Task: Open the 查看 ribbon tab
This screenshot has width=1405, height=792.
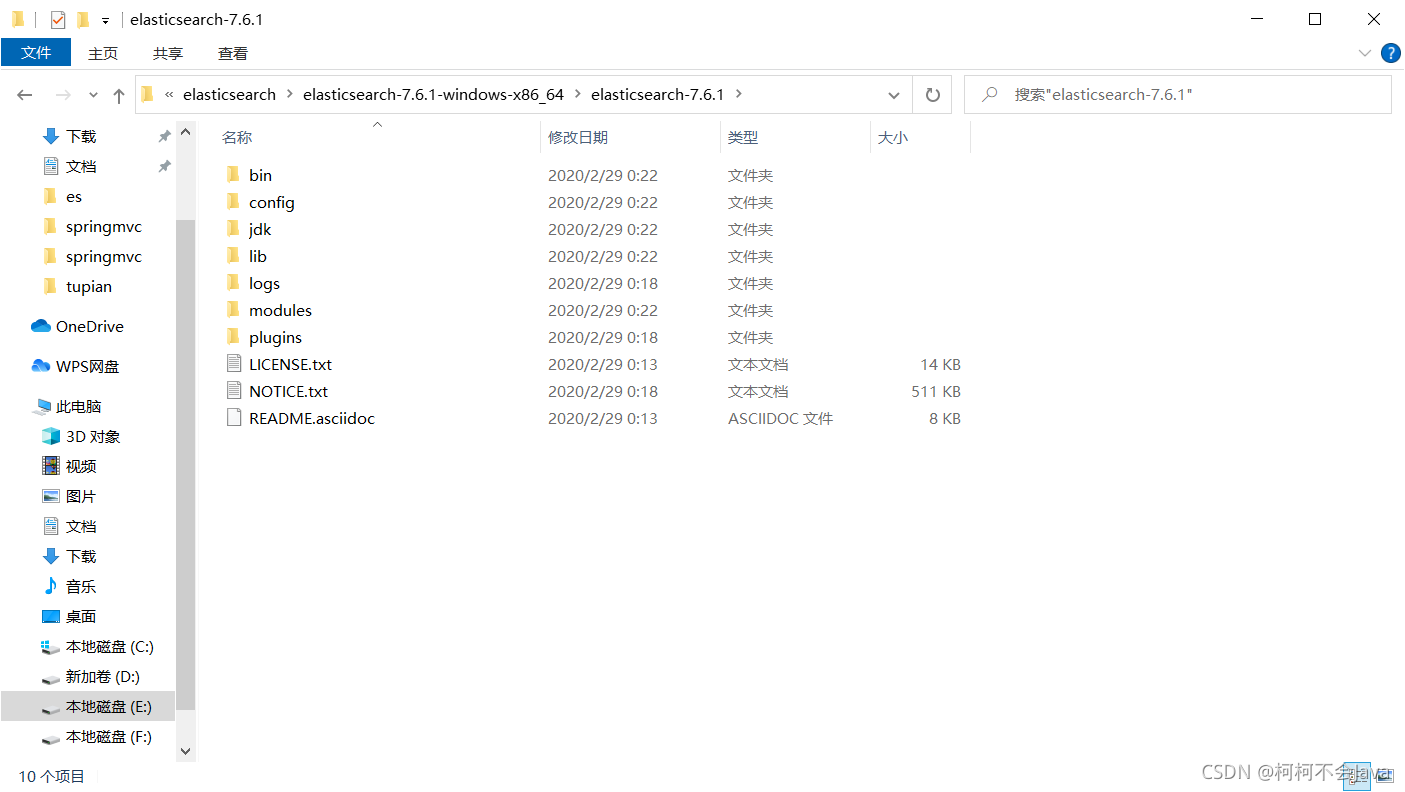Action: (233, 53)
